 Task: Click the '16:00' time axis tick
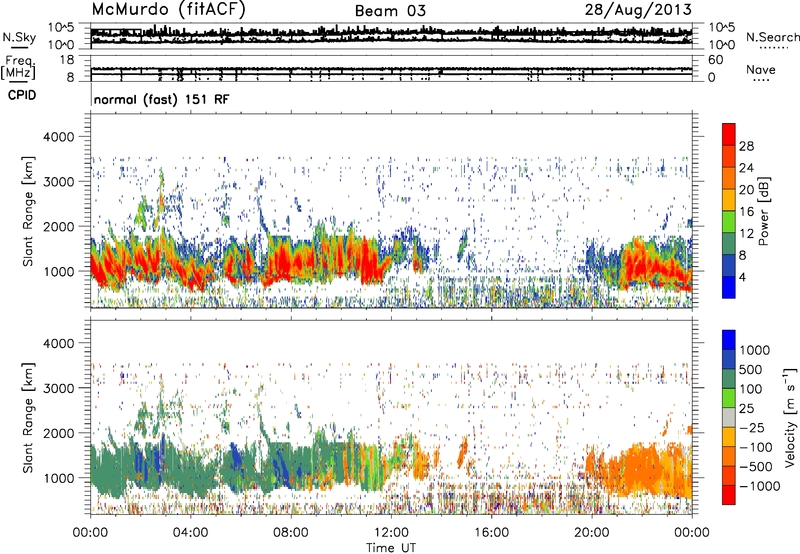pos(491,533)
